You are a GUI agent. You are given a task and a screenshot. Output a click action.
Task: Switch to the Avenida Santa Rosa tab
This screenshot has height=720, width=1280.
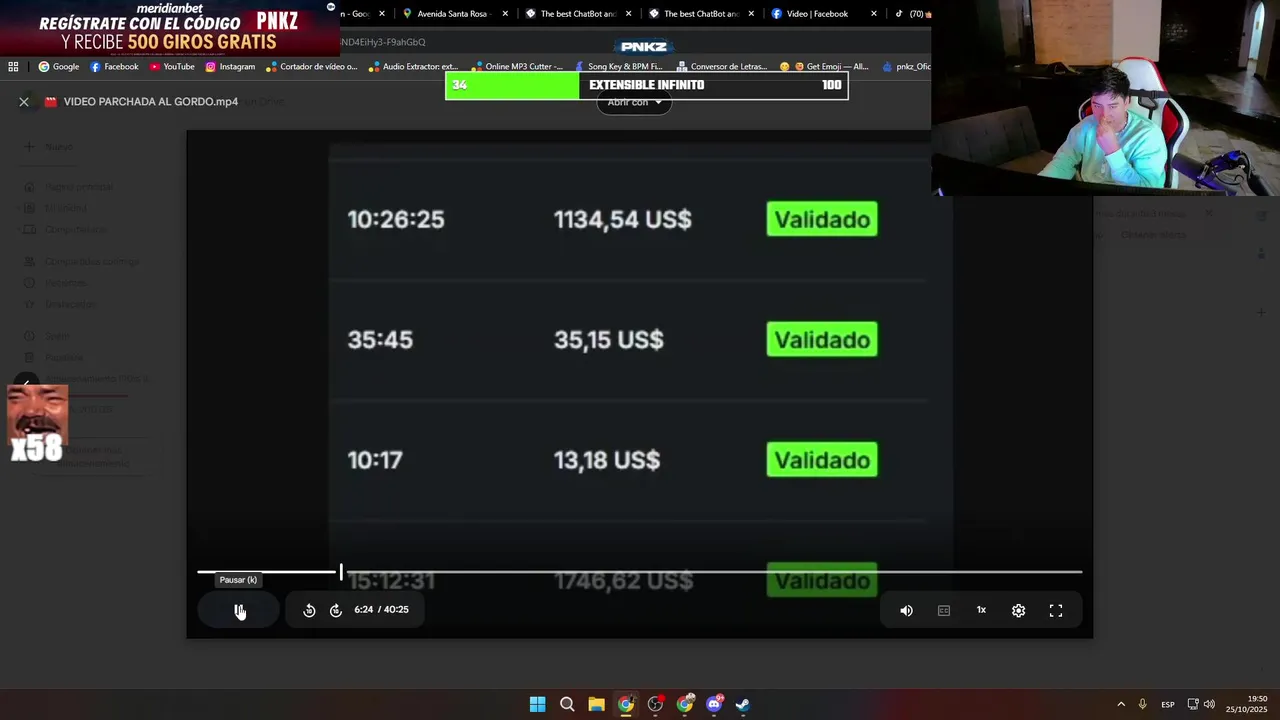click(450, 14)
